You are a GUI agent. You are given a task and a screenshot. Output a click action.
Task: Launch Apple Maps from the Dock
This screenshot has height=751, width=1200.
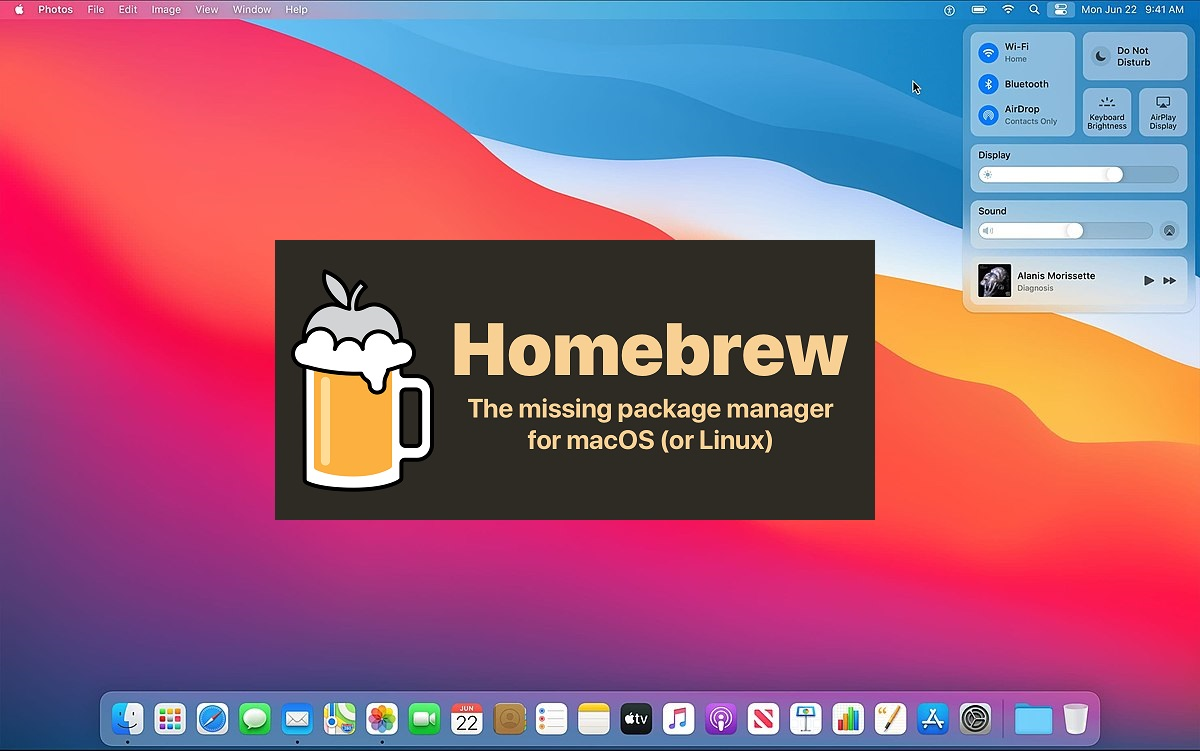point(339,718)
